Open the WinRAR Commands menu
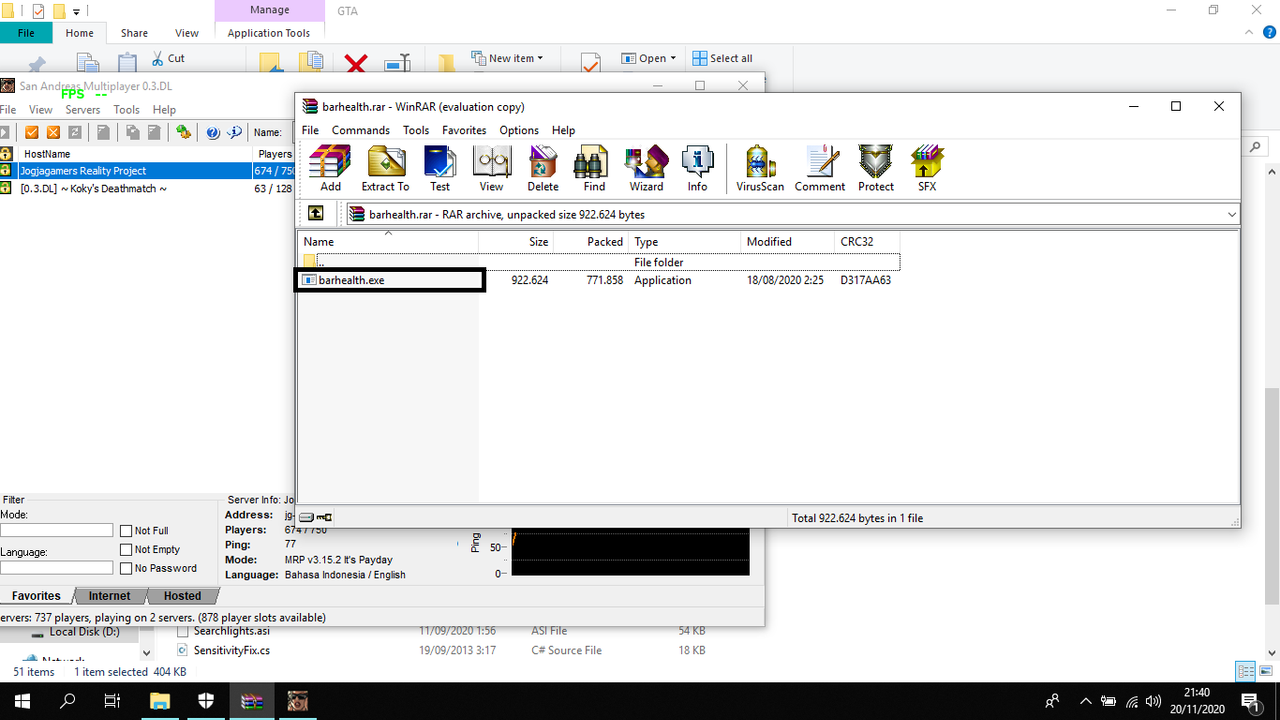This screenshot has height=720, width=1280. pyautogui.click(x=361, y=130)
